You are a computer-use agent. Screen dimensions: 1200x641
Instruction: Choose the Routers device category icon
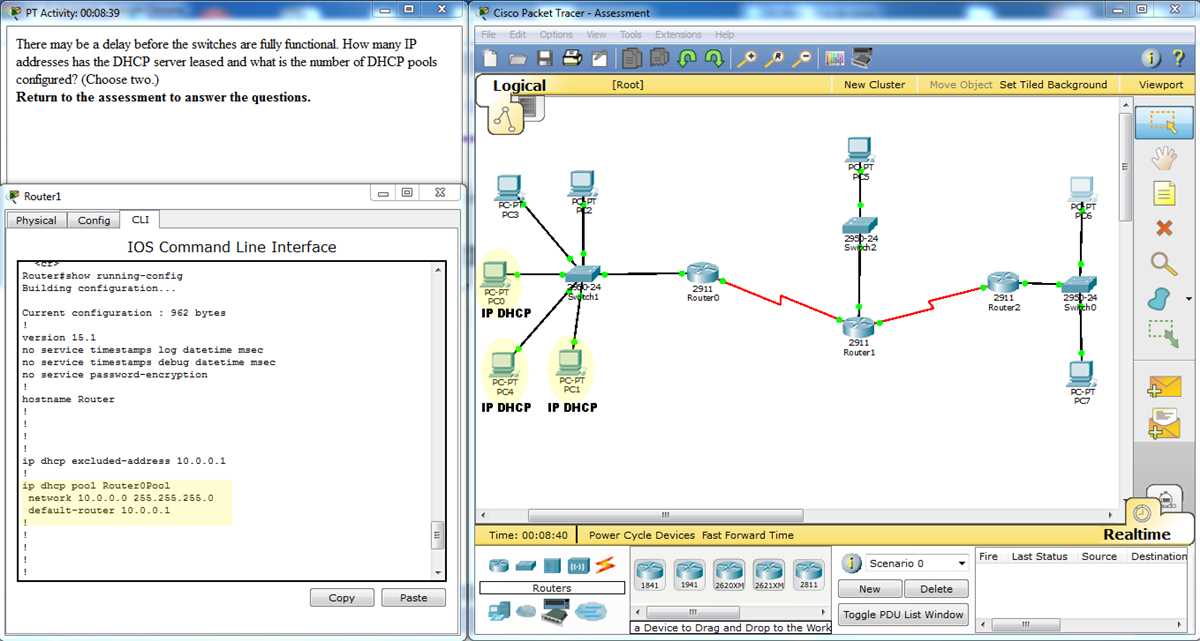[499, 565]
